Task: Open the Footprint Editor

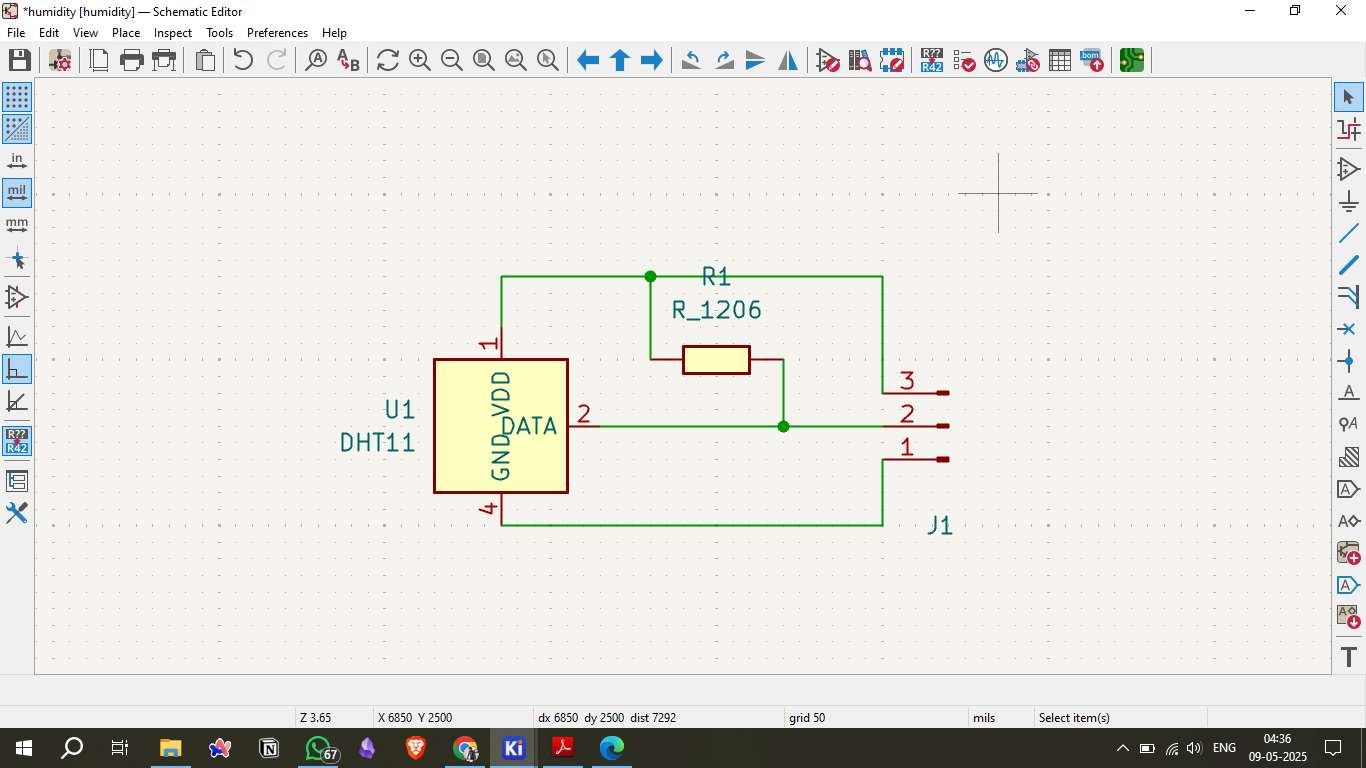Action: (892, 60)
